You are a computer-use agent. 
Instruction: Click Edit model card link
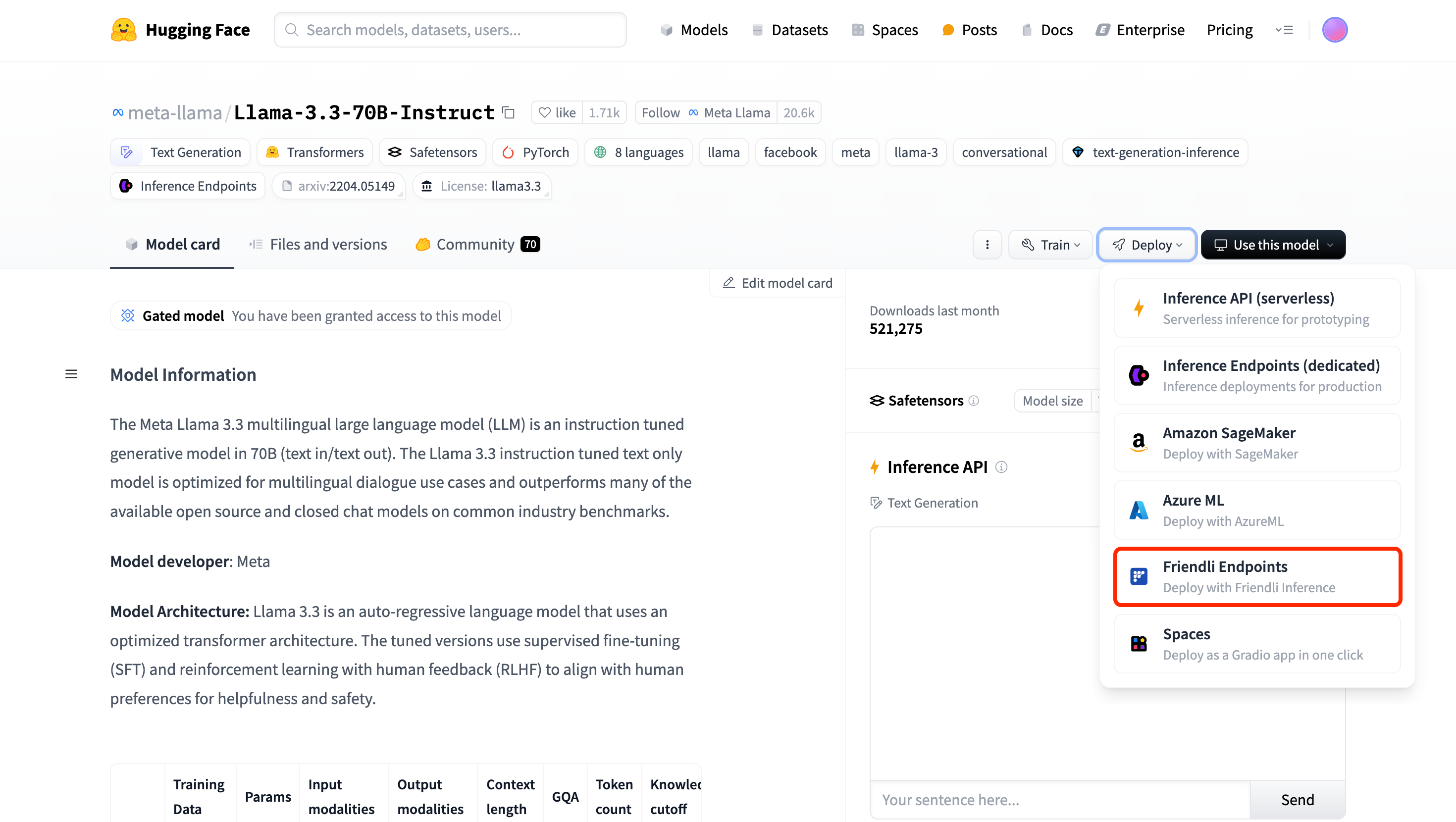coord(777,283)
